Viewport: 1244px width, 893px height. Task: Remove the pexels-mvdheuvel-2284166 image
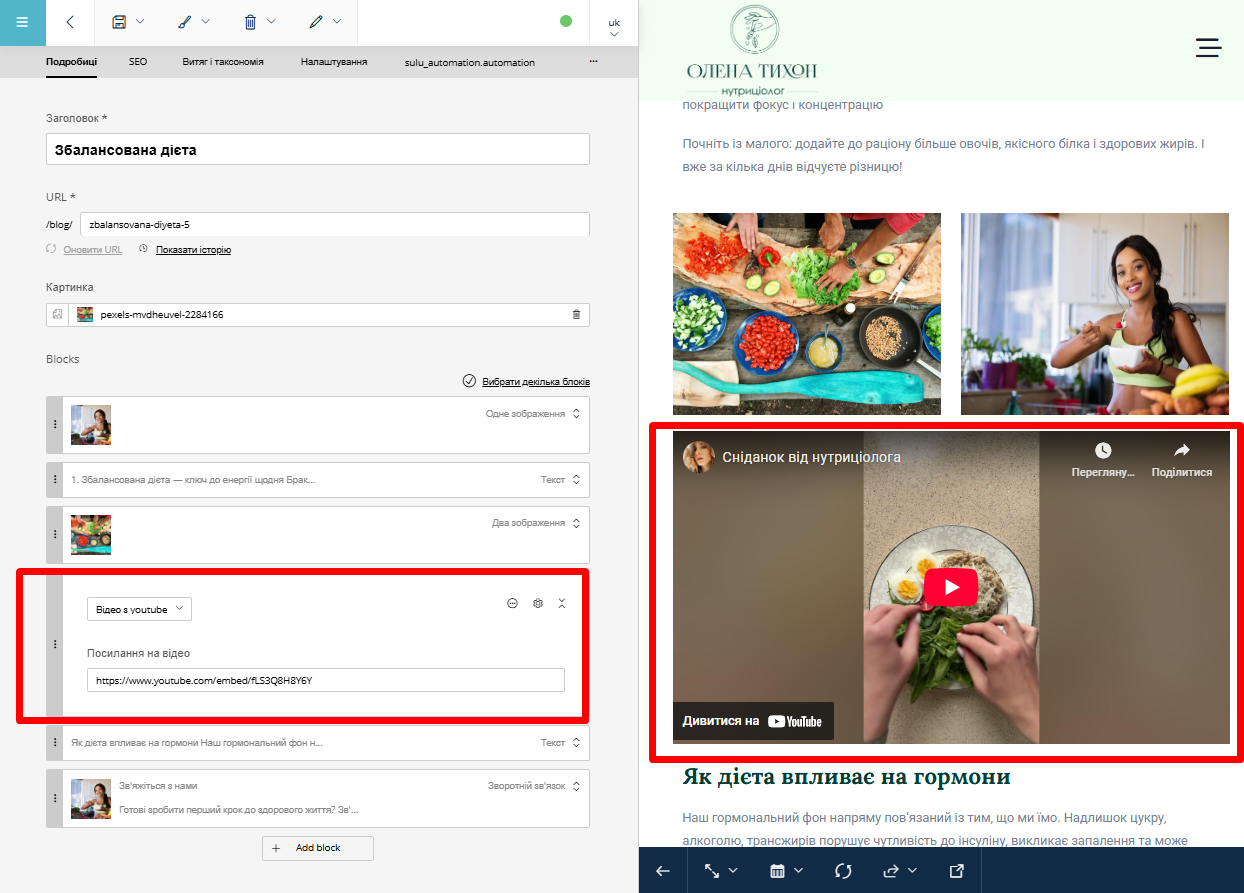click(x=575, y=315)
